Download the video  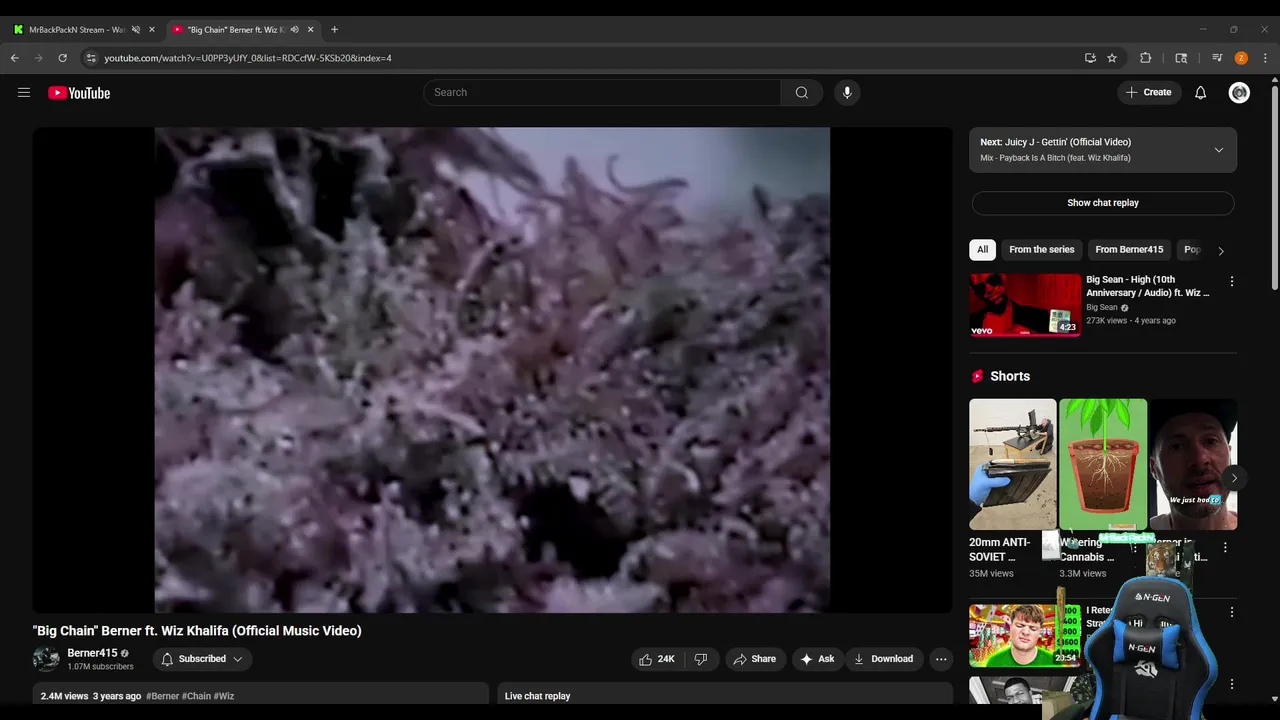click(x=883, y=659)
